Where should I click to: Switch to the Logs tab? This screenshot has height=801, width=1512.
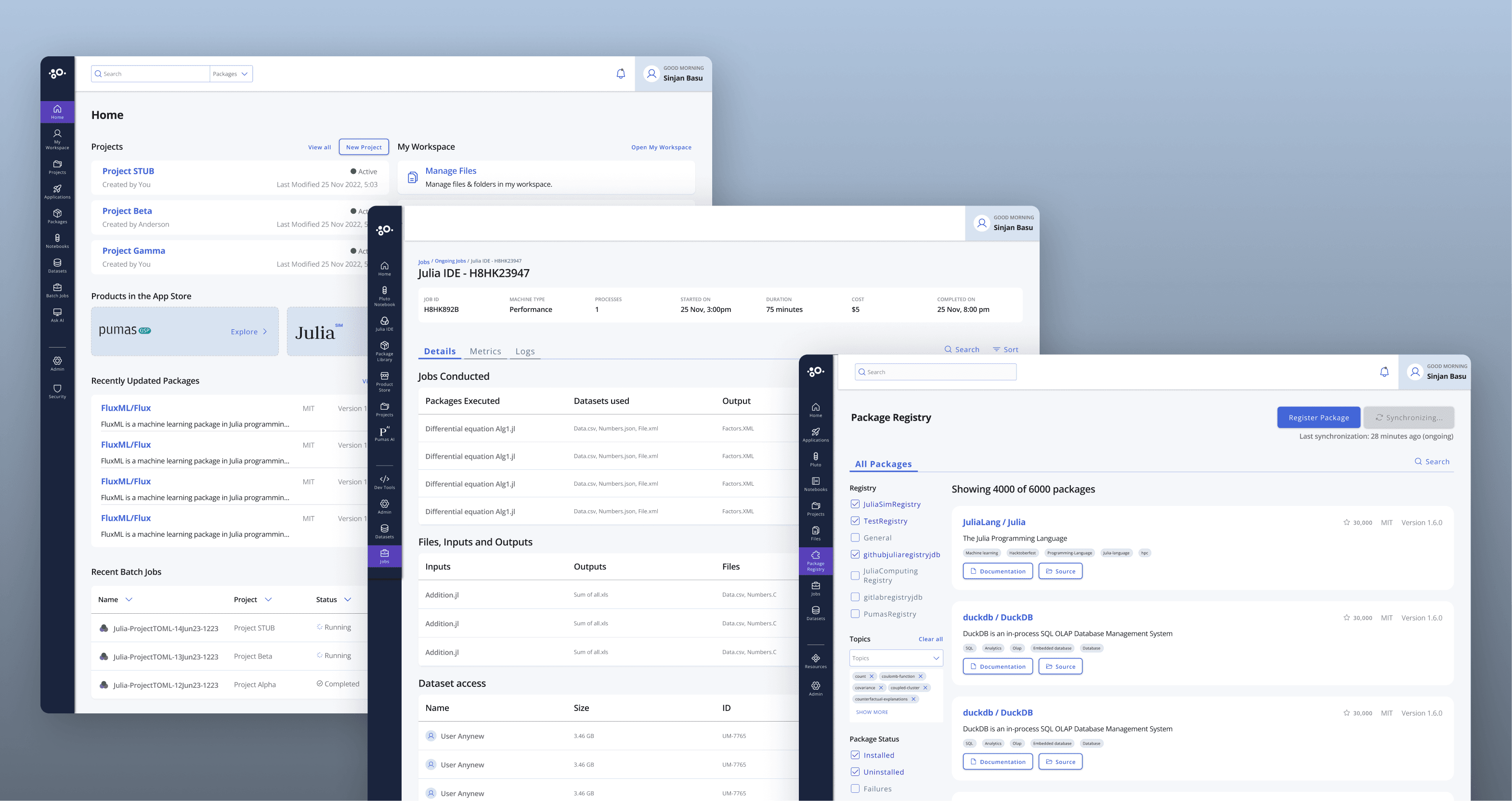[525, 351]
